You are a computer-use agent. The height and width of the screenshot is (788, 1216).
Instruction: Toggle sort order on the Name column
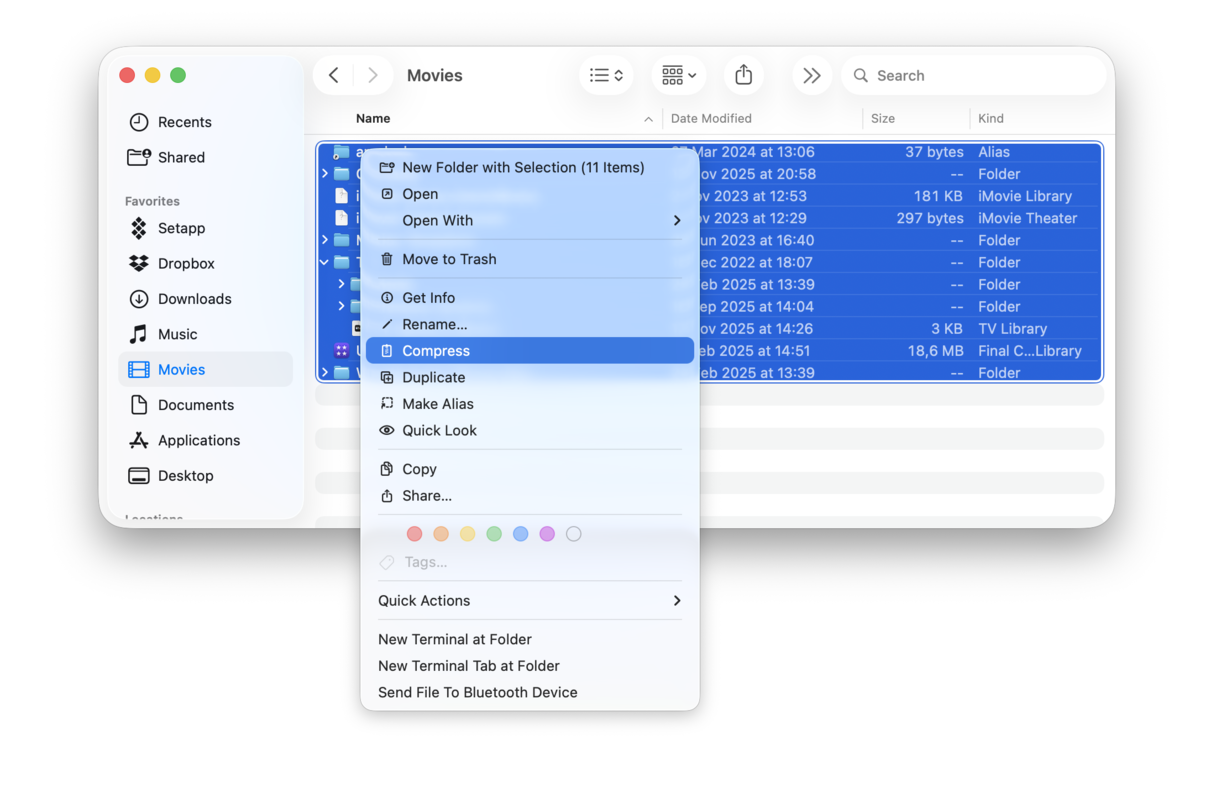click(373, 118)
